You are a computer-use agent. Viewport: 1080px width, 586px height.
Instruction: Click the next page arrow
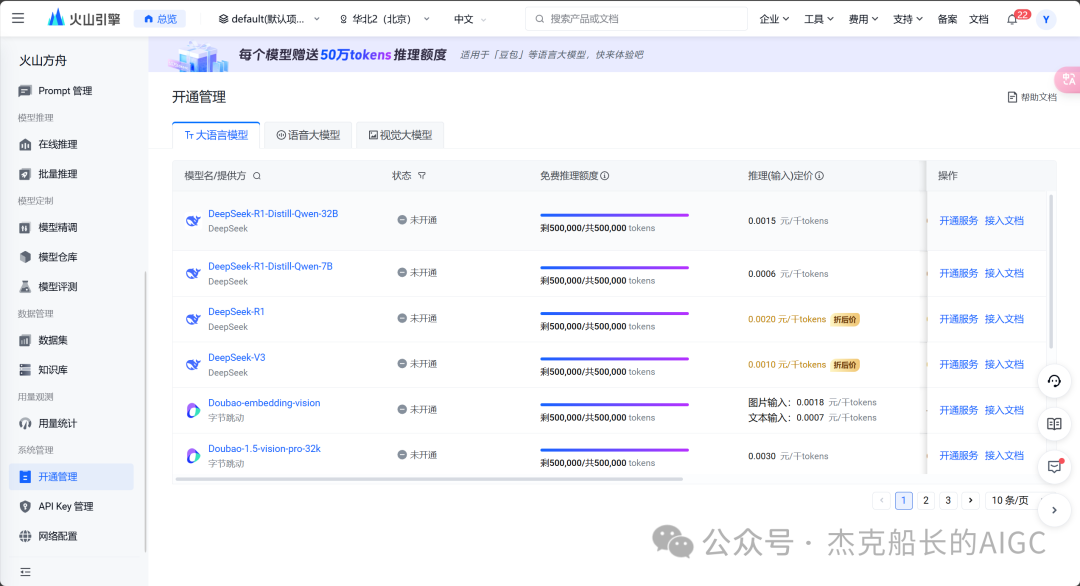(970, 501)
